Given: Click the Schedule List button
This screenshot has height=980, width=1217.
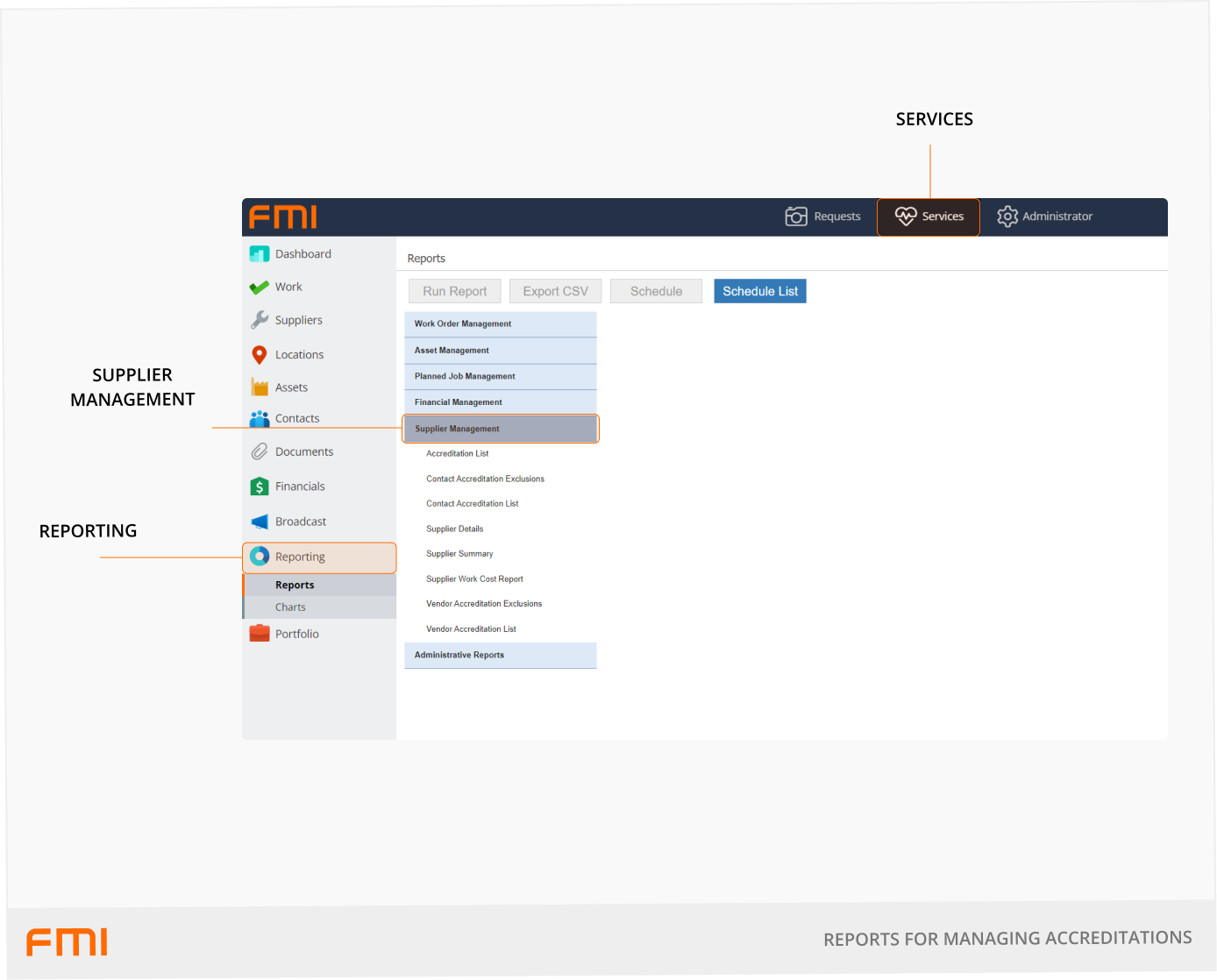Looking at the screenshot, I should tap(760, 292).
